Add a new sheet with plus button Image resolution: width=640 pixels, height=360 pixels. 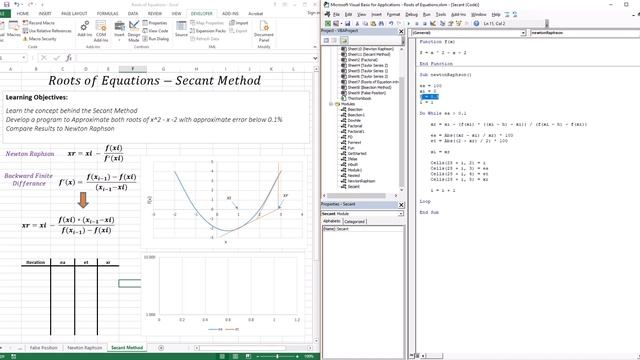coord(161,348)
